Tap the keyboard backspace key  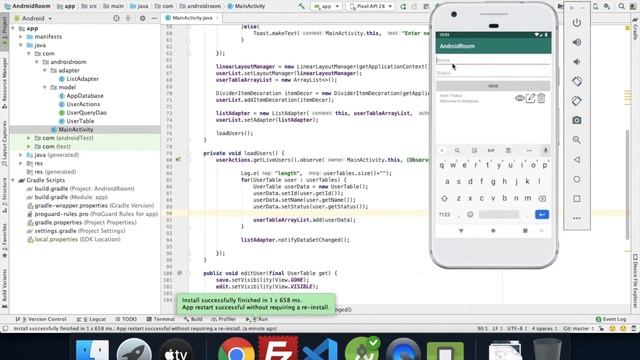(x=542, y=198)
